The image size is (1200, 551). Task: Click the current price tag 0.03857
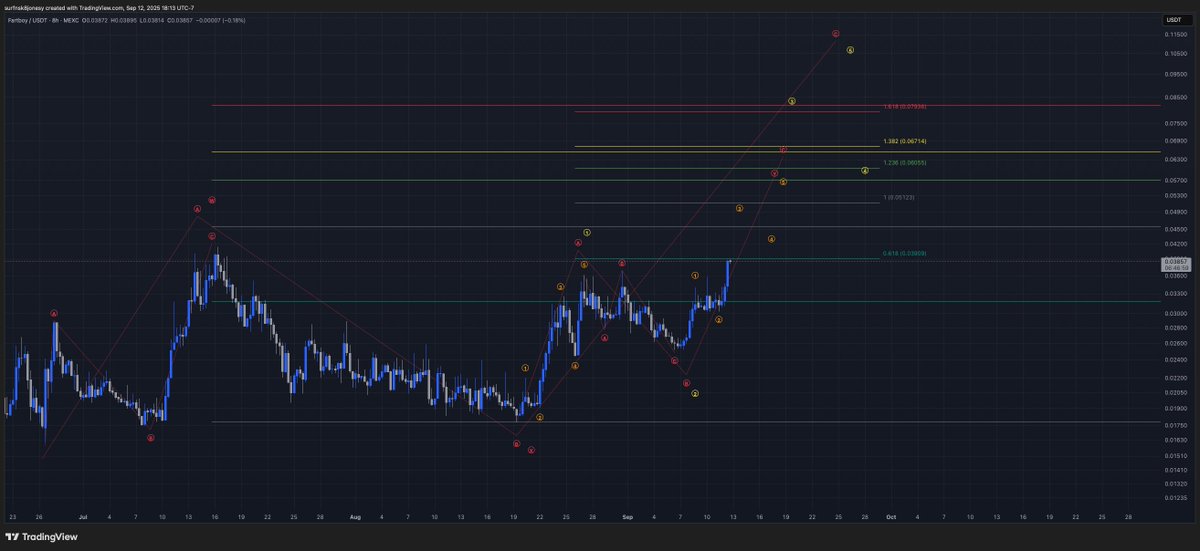1174,262
